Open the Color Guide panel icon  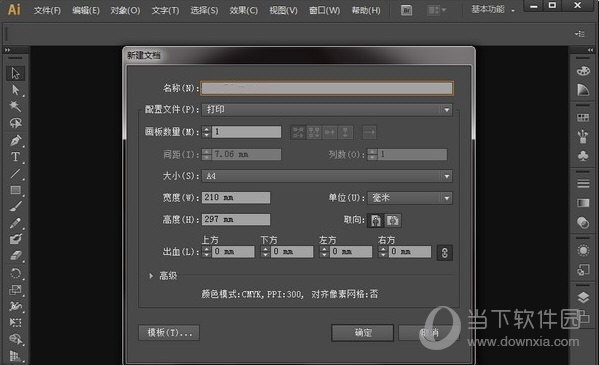coord(583,90)
